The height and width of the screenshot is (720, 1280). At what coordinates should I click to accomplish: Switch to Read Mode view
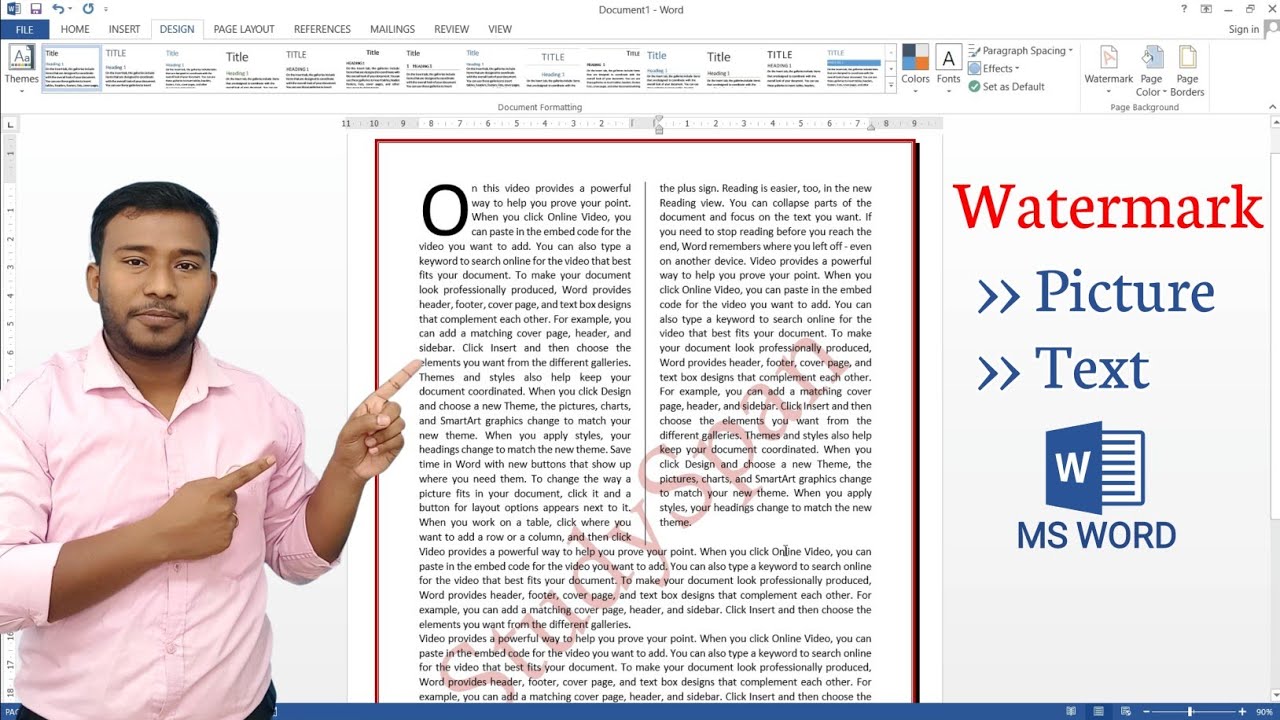(x=1072, y=711)
